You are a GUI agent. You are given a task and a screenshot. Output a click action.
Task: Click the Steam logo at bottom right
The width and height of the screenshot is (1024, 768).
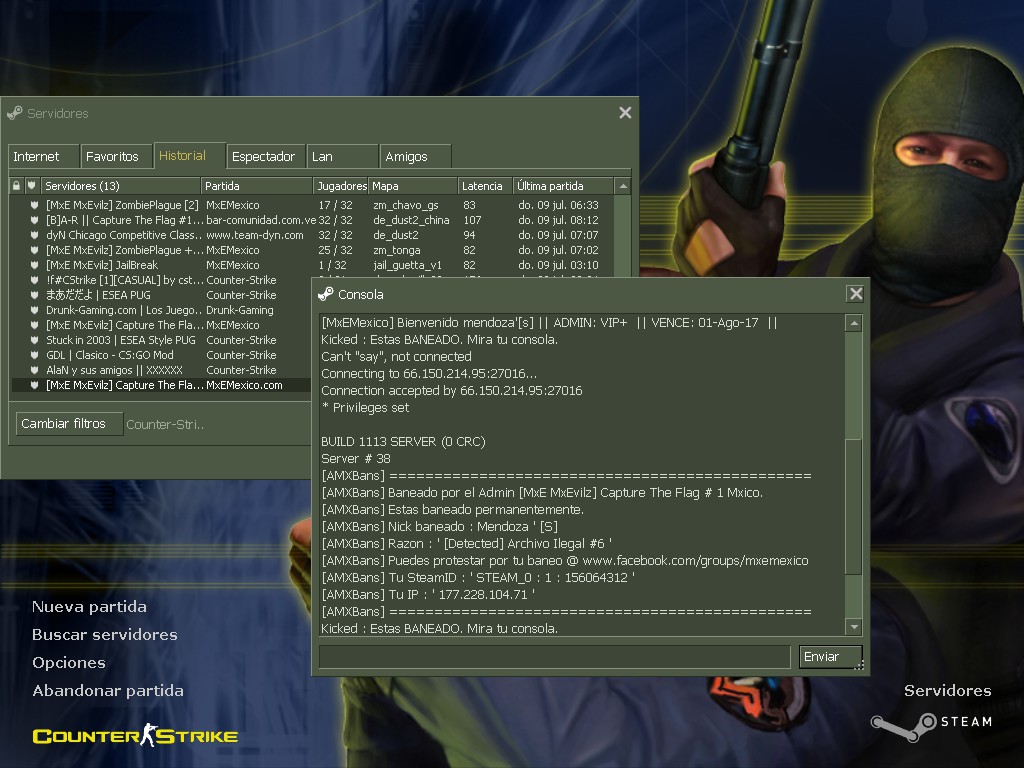(932, 726)
